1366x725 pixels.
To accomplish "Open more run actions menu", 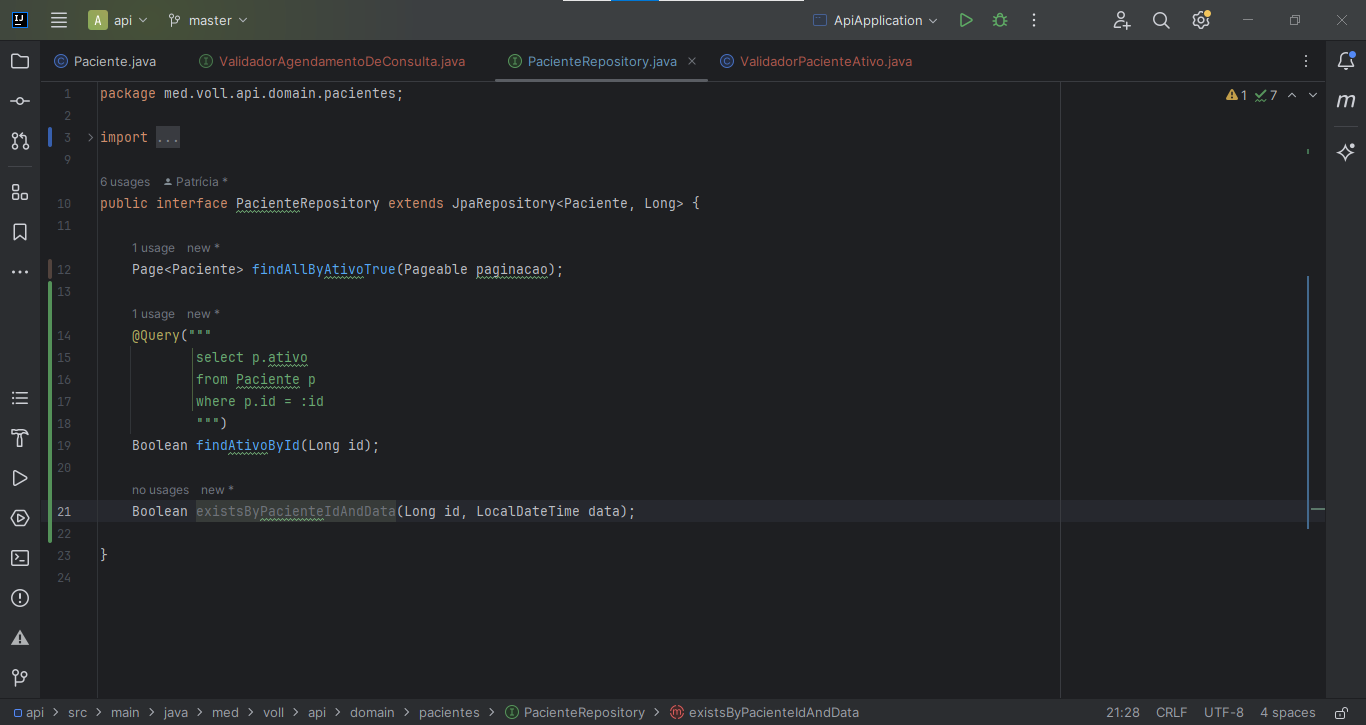I will (x=1034, y=20).
